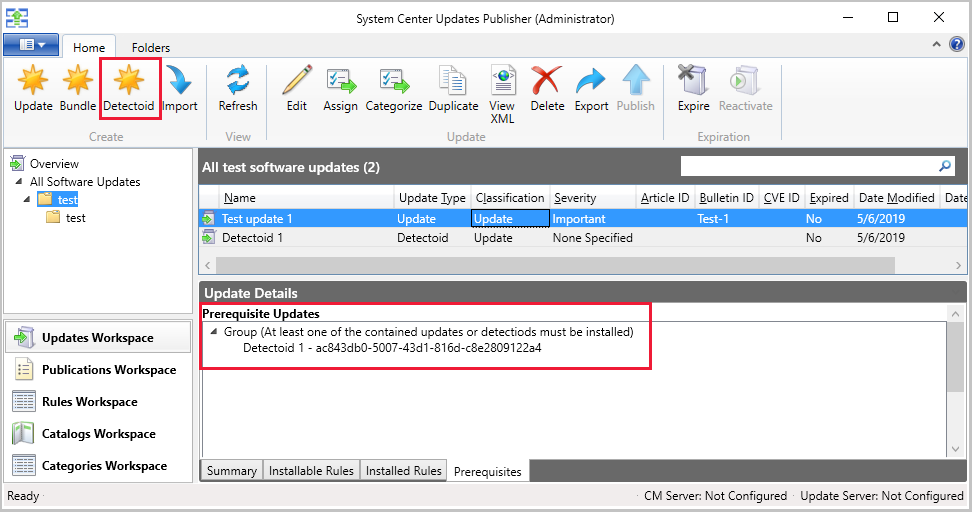Screen dimensions: 972x512
Task: Select Overview in the tree
Action: pos(54,164)
